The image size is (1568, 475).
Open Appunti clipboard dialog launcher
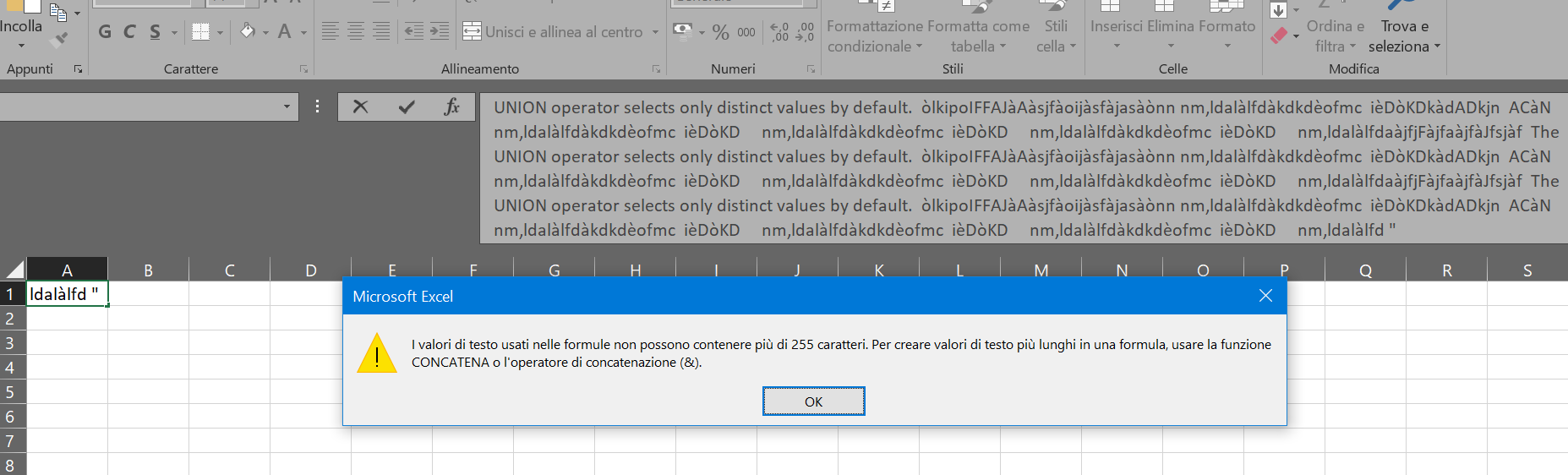tap(78, 69)
